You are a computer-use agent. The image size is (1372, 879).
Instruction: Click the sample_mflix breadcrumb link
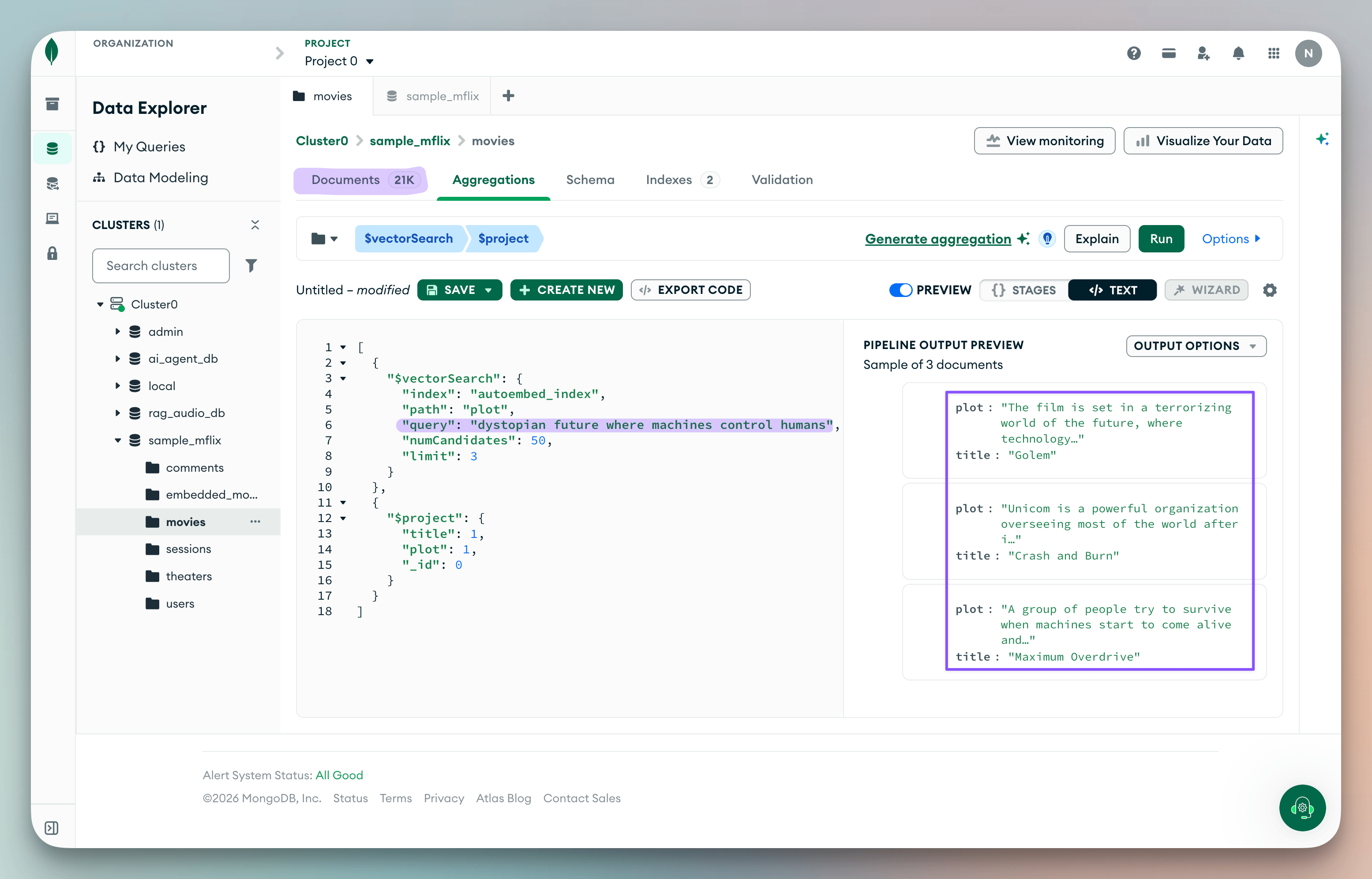click(x=409, y=140)
